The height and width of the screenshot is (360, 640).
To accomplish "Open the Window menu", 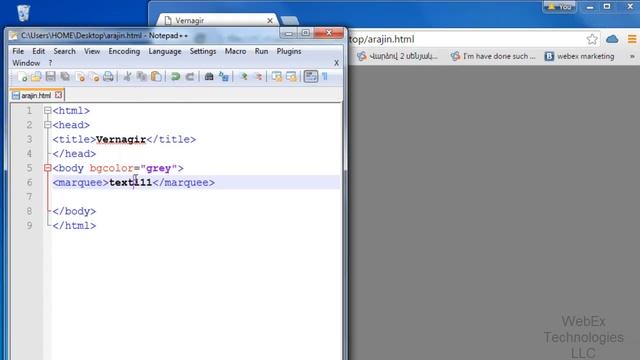I will (26, 63).
